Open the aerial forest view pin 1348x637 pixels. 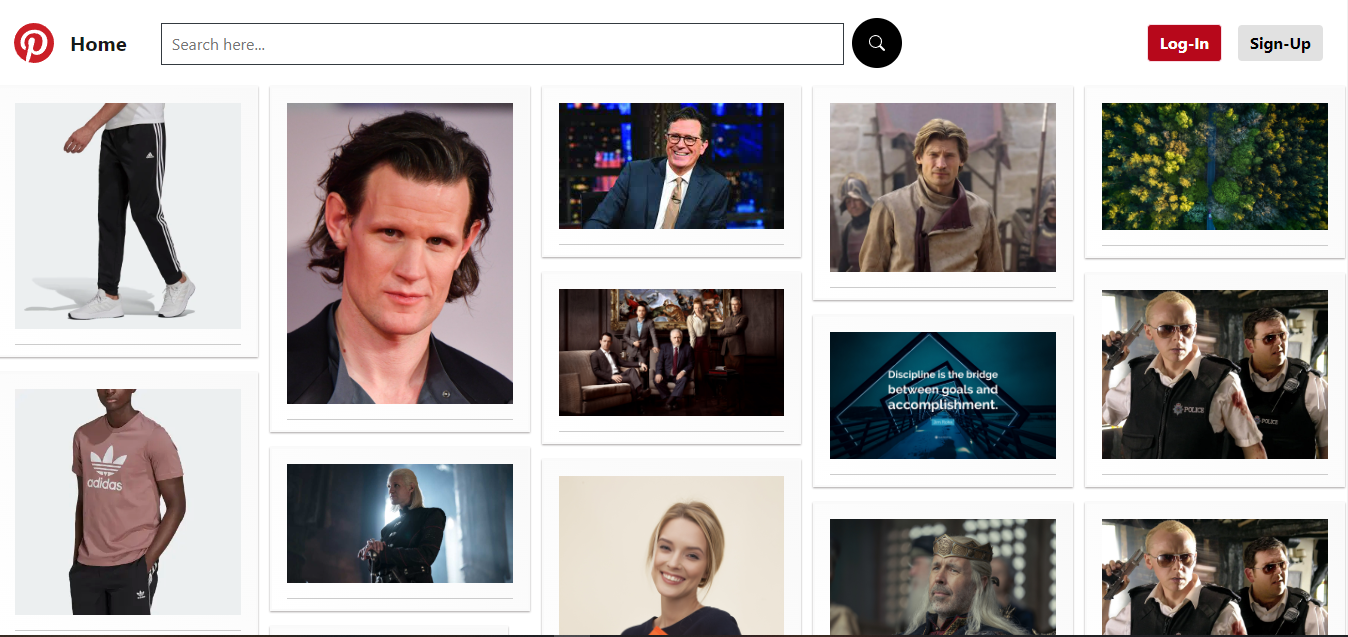[x=1215, y=166]
